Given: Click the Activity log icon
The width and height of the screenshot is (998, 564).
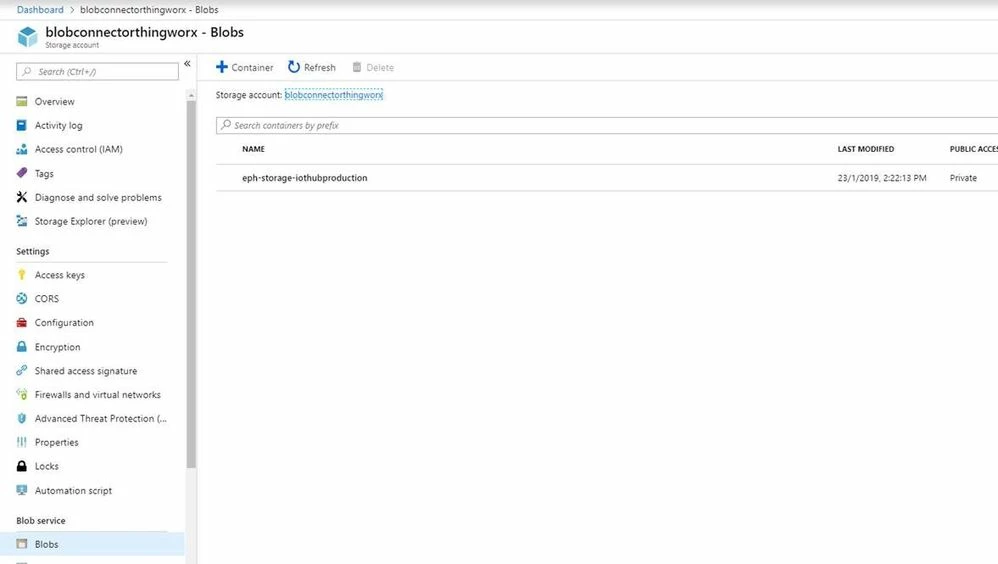Looking at the screenshot, I should (22, 125).
